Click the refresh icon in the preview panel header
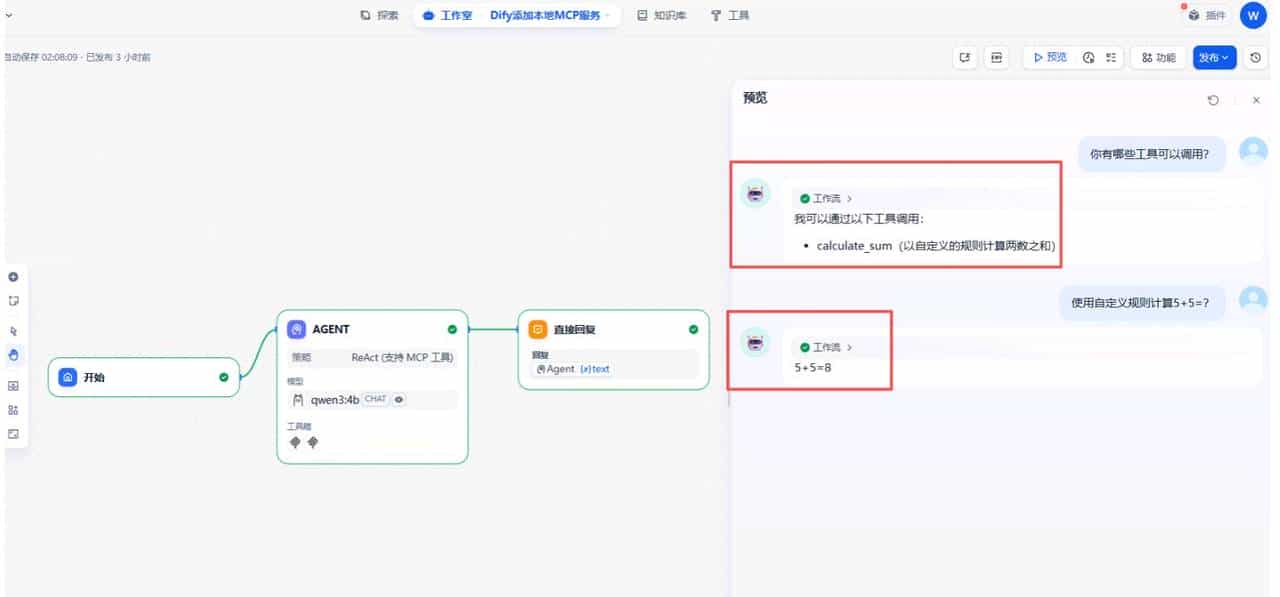This screenshot has width=1280, height=597. point(1213,99)
